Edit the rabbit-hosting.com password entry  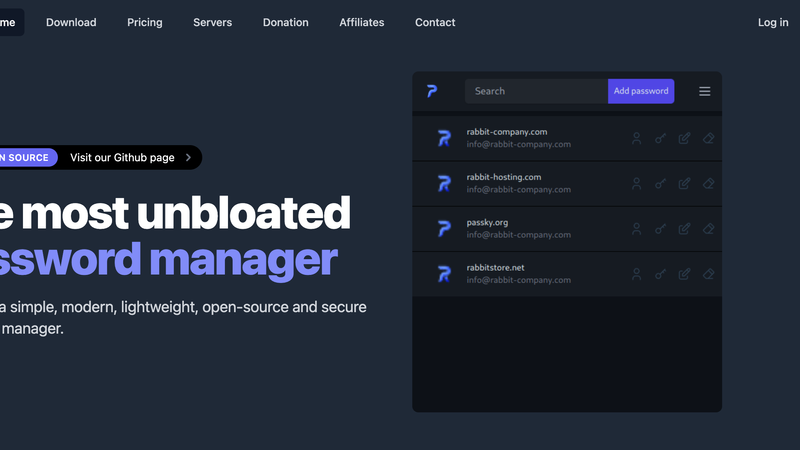point(684,184)
